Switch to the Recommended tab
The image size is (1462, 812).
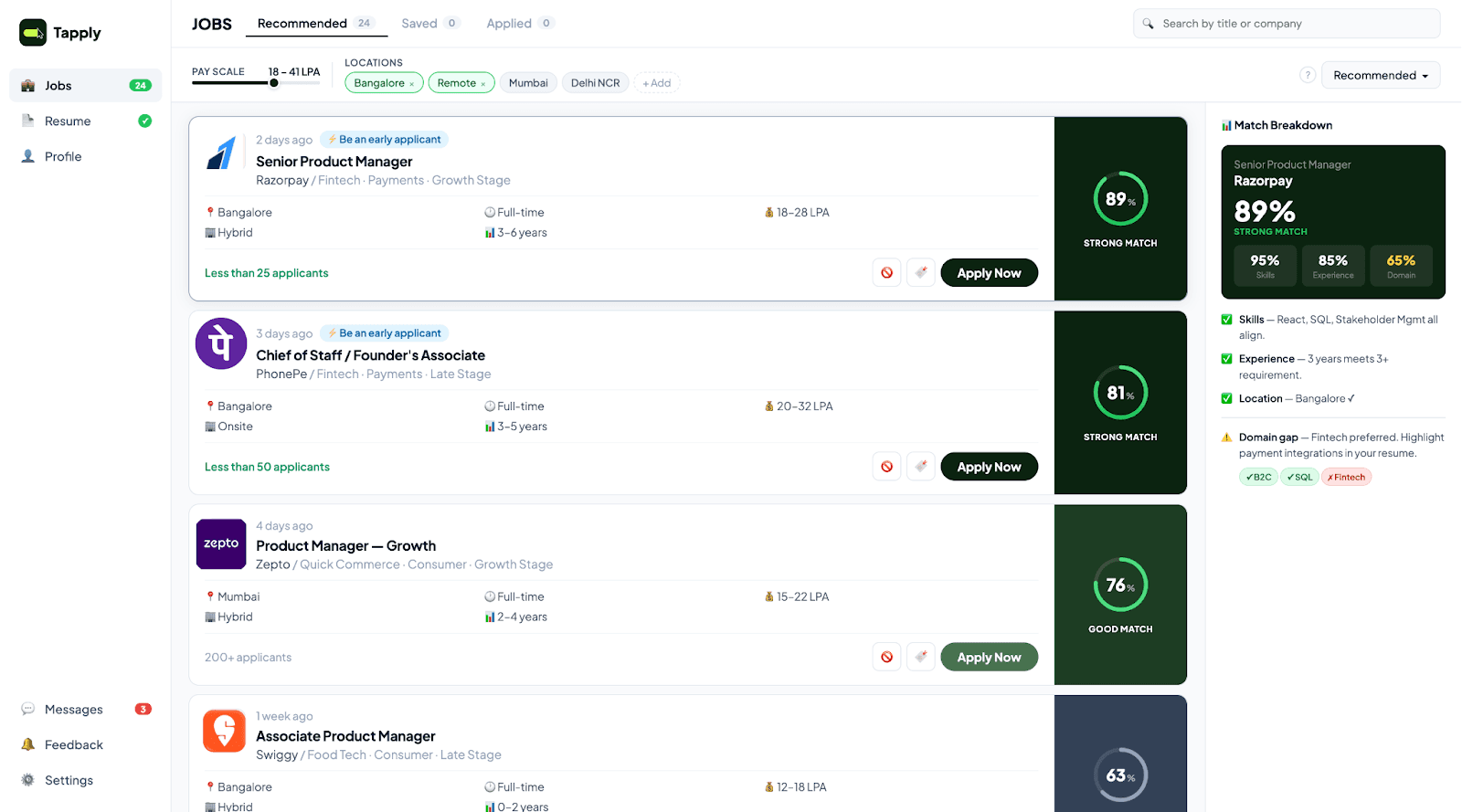pyautogui.click(x=316, y=24)
